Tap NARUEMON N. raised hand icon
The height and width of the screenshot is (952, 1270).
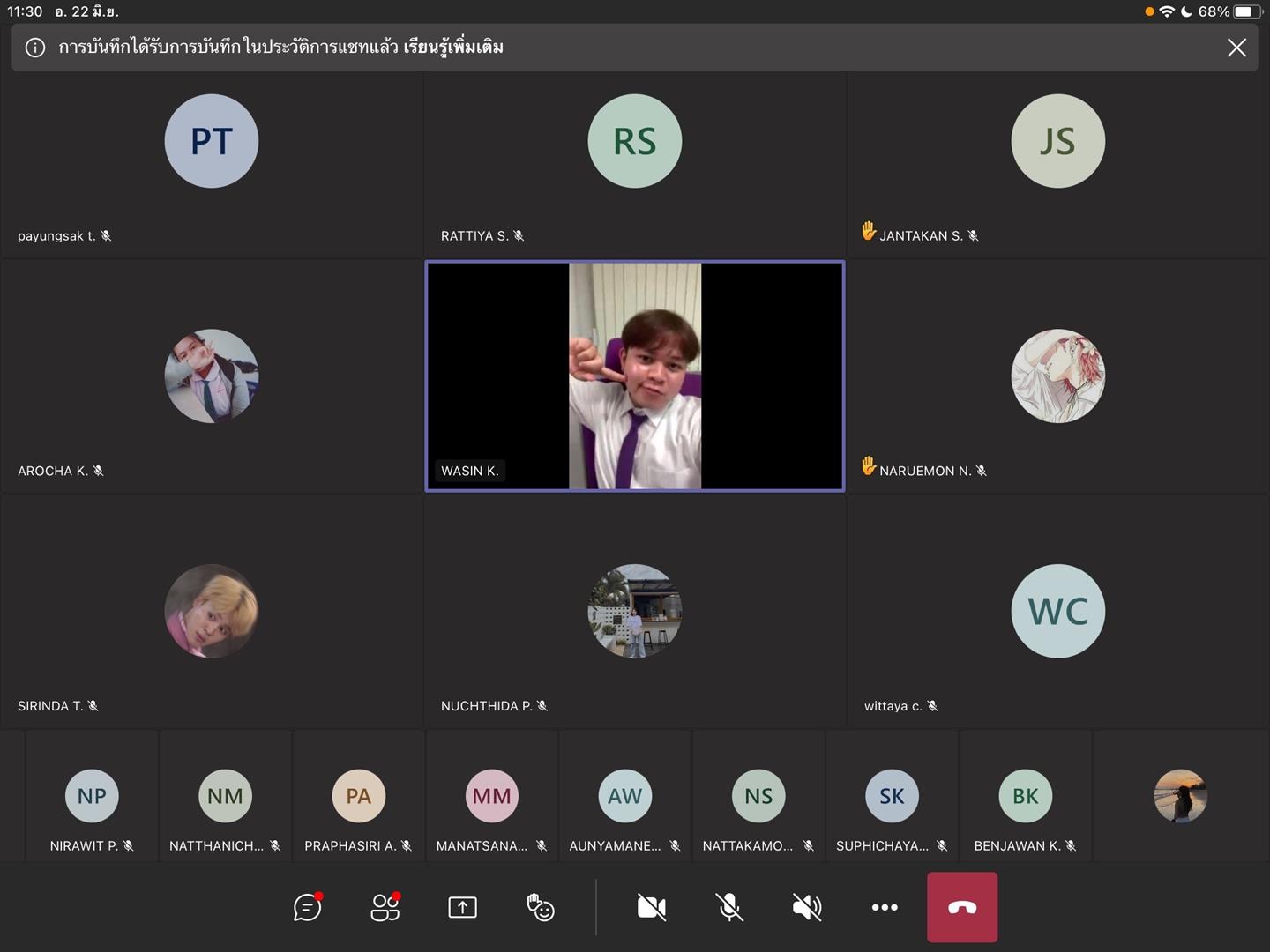click(x=869, y=465)
